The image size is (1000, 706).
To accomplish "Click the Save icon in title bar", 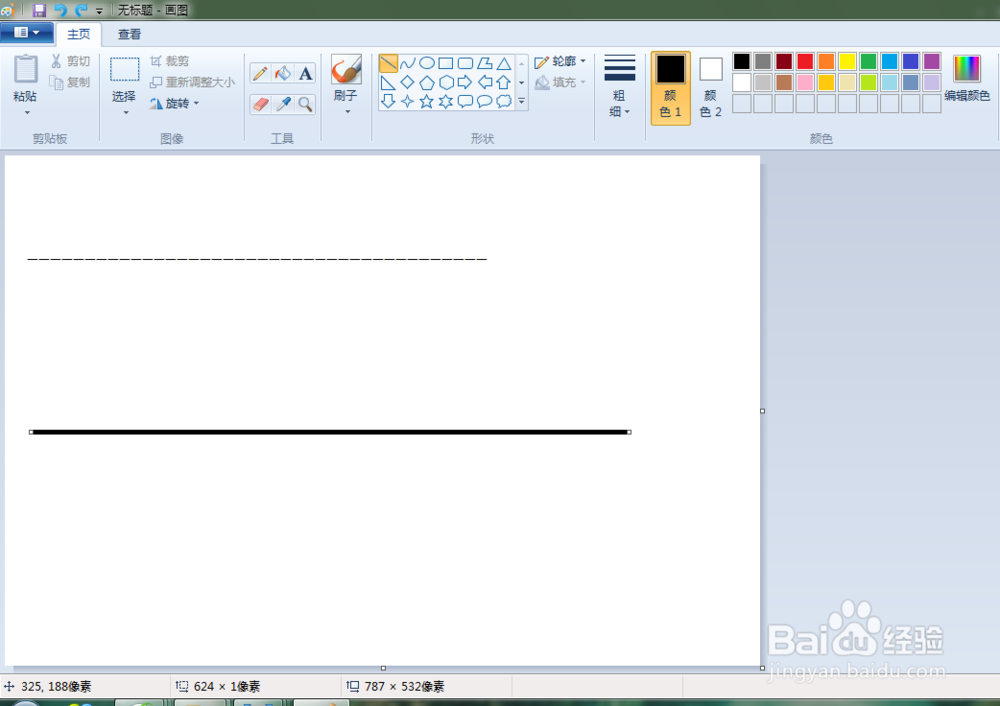I will click(39, 10).
